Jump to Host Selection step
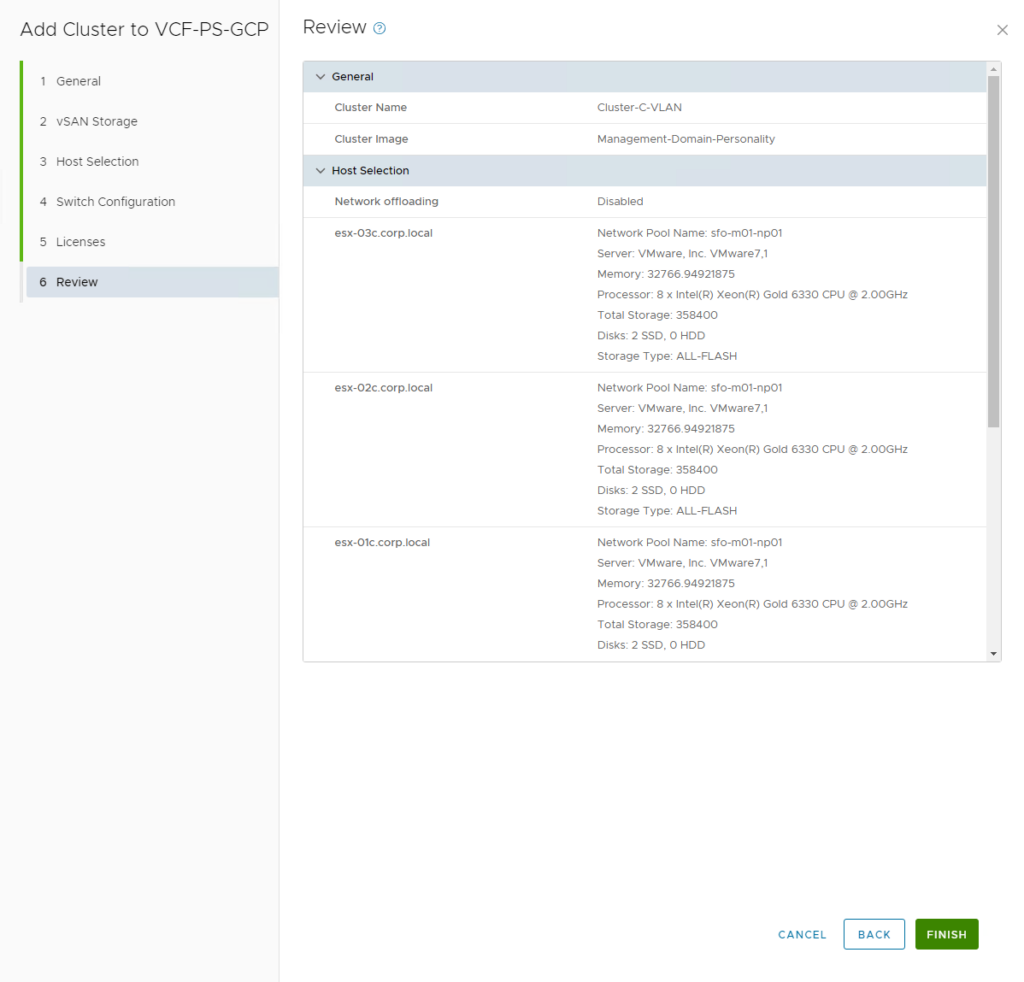Screen dimensions: 1024x982 97,161
